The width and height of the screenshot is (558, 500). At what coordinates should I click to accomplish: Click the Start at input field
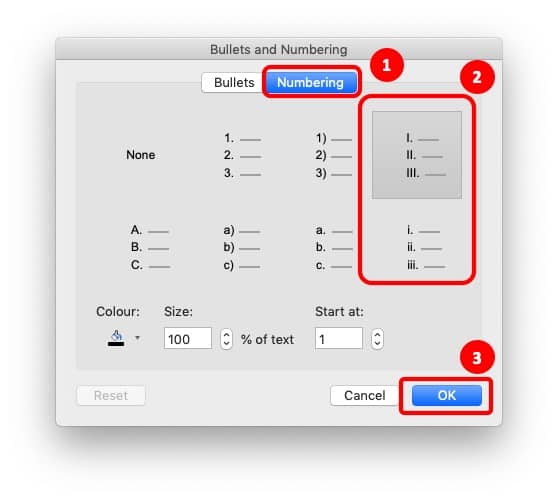(x=339, y=338)
